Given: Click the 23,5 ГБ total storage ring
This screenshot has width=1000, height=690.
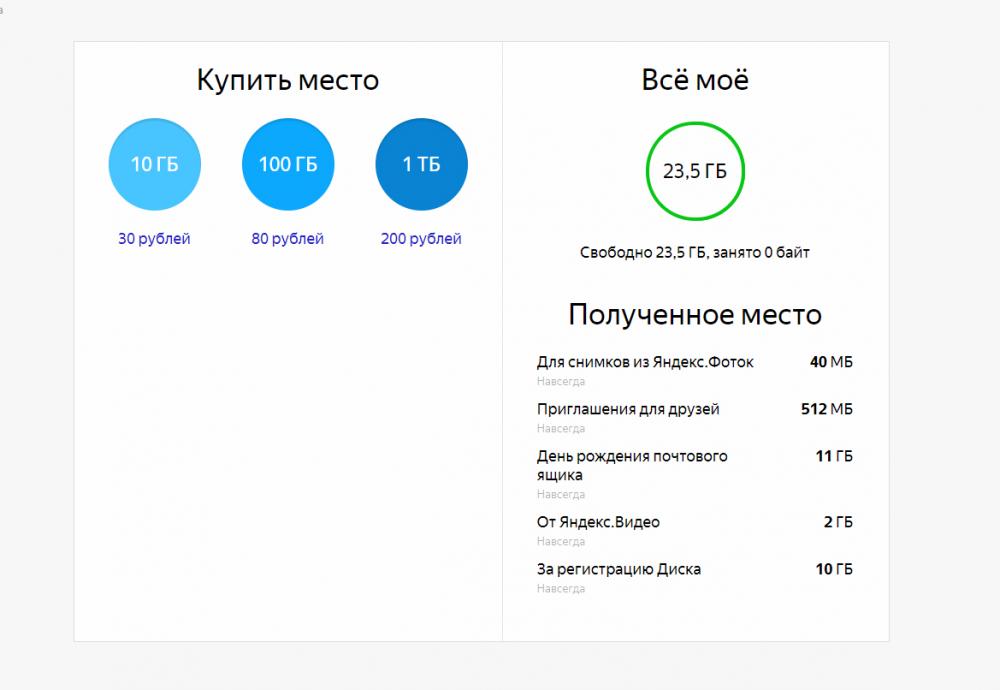Looking at the screenshot, I should [x=695, y=171].
